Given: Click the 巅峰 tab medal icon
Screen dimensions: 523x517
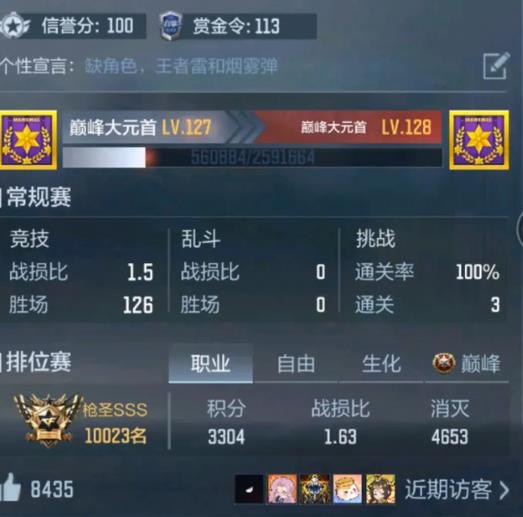Looking at the screenshot, I should tap(444, 363).
